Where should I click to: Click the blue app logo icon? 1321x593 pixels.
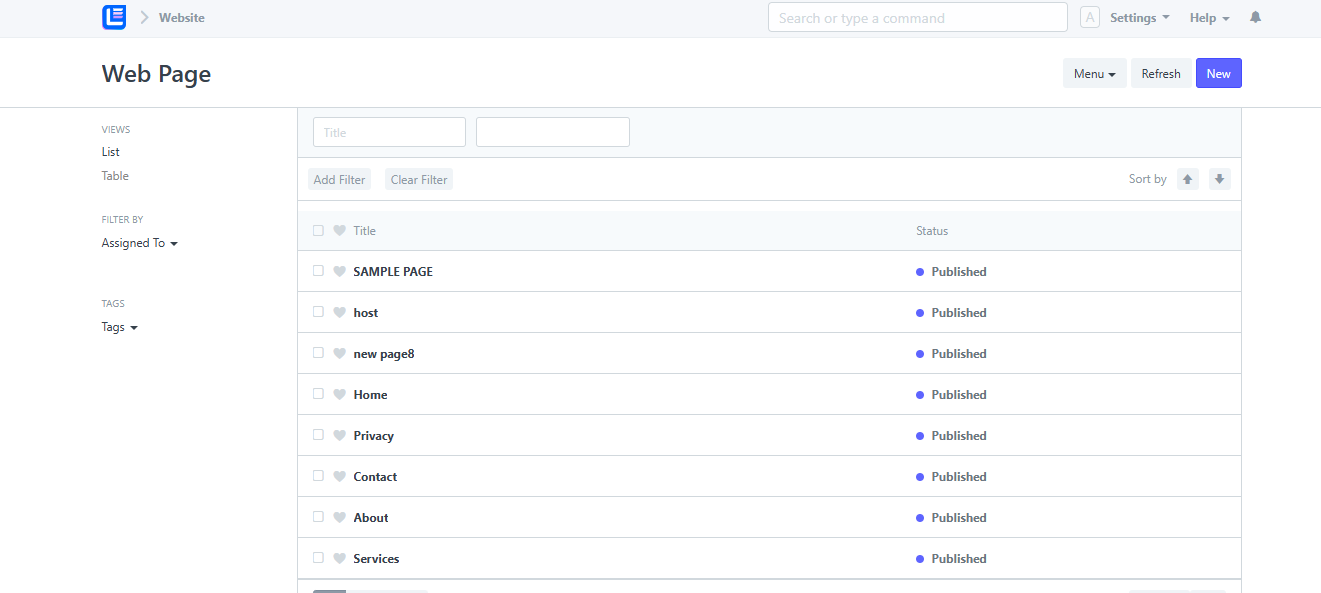tap(114, 17)
